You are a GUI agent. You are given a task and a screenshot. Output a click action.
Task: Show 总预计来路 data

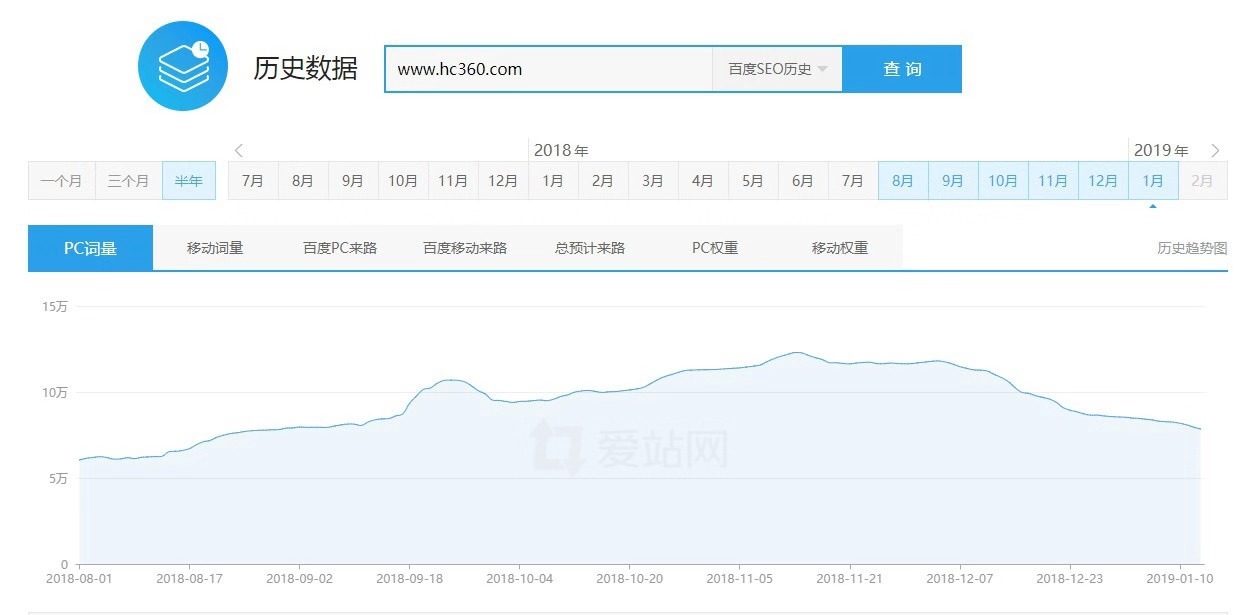click(x=588, y=247)
